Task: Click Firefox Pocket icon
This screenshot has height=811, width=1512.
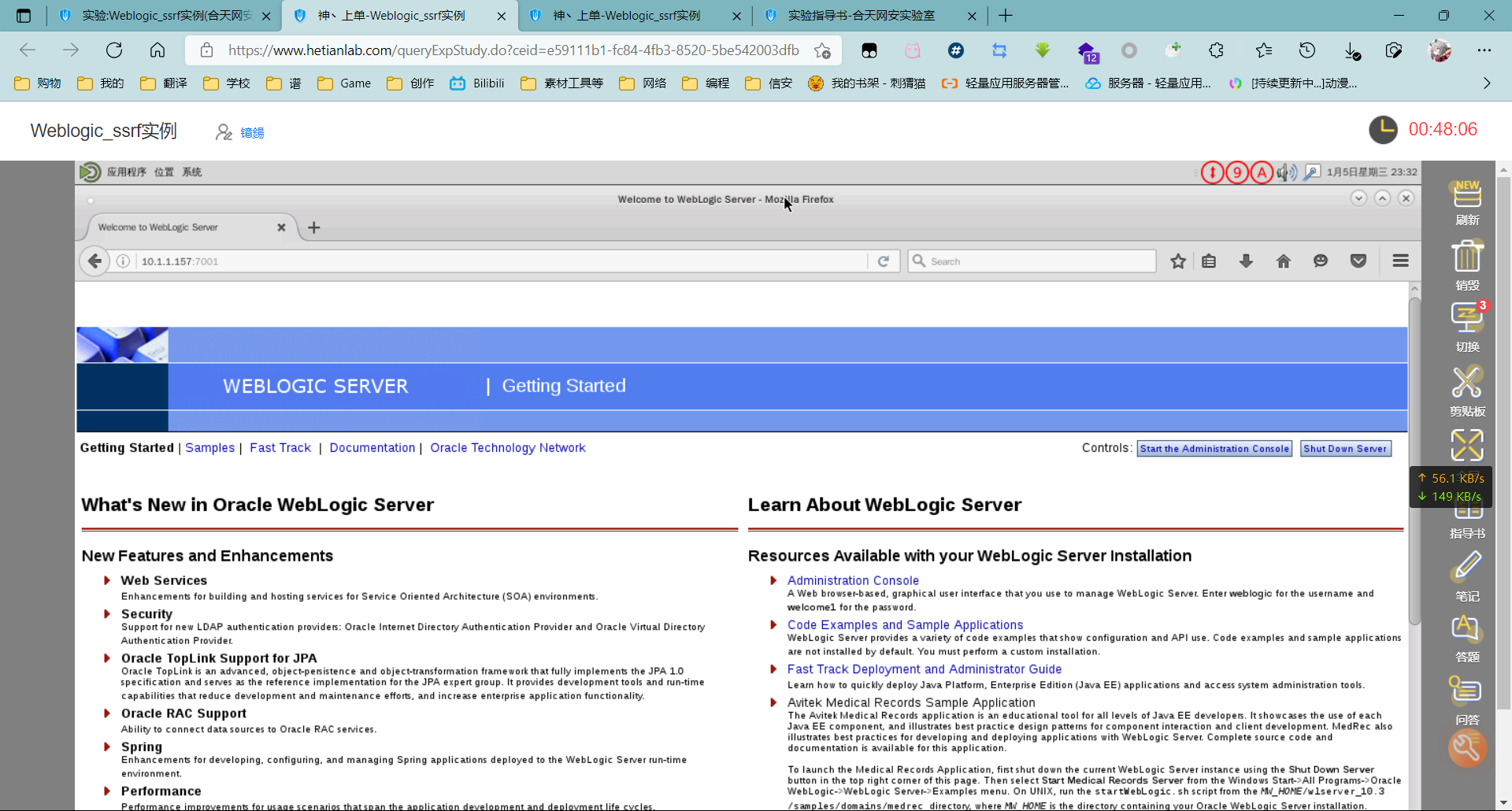Action: pyautogui.click(x=1358, y=261)
